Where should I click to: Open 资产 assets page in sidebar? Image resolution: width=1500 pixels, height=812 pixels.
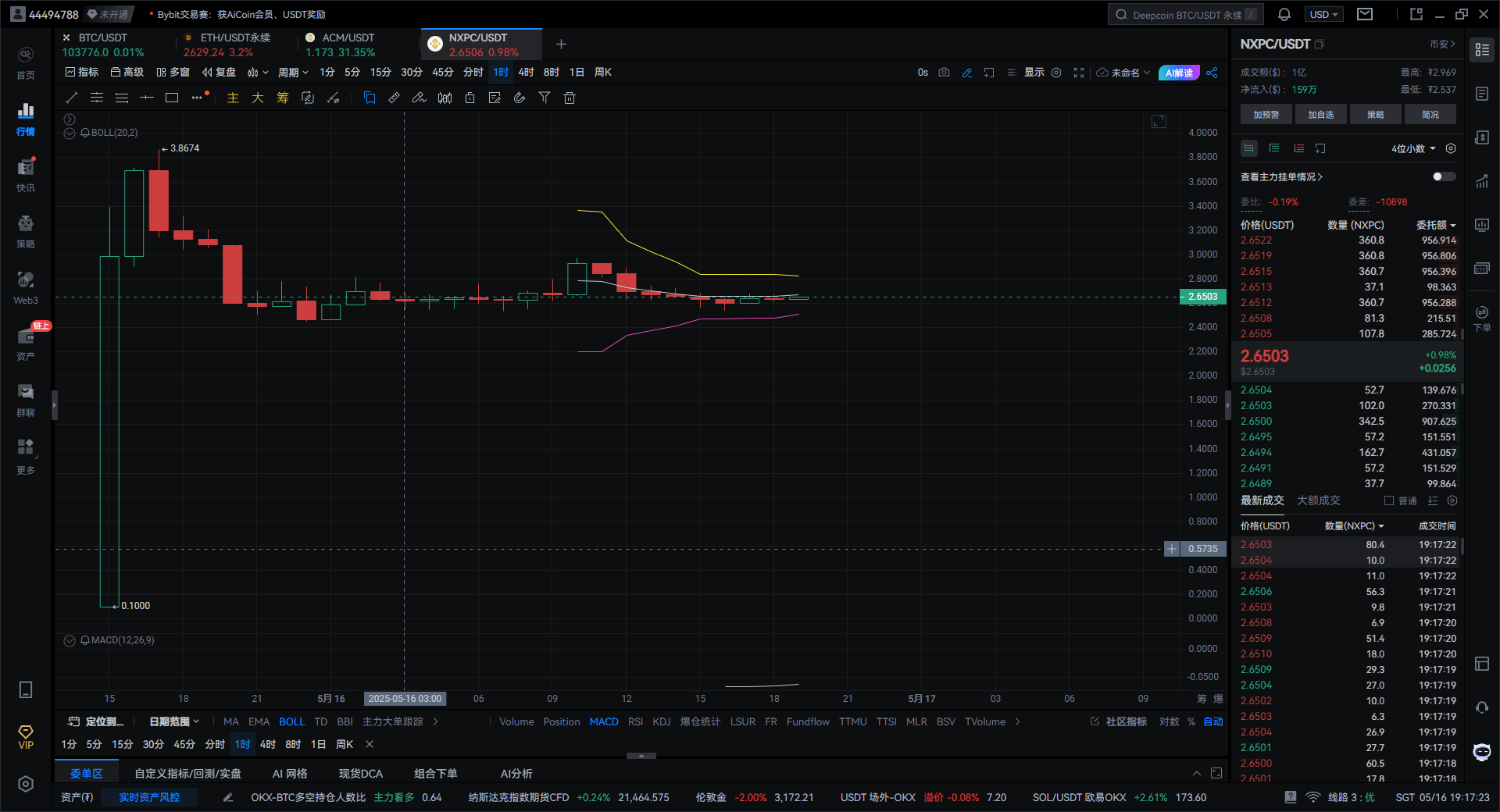point(26,344)
